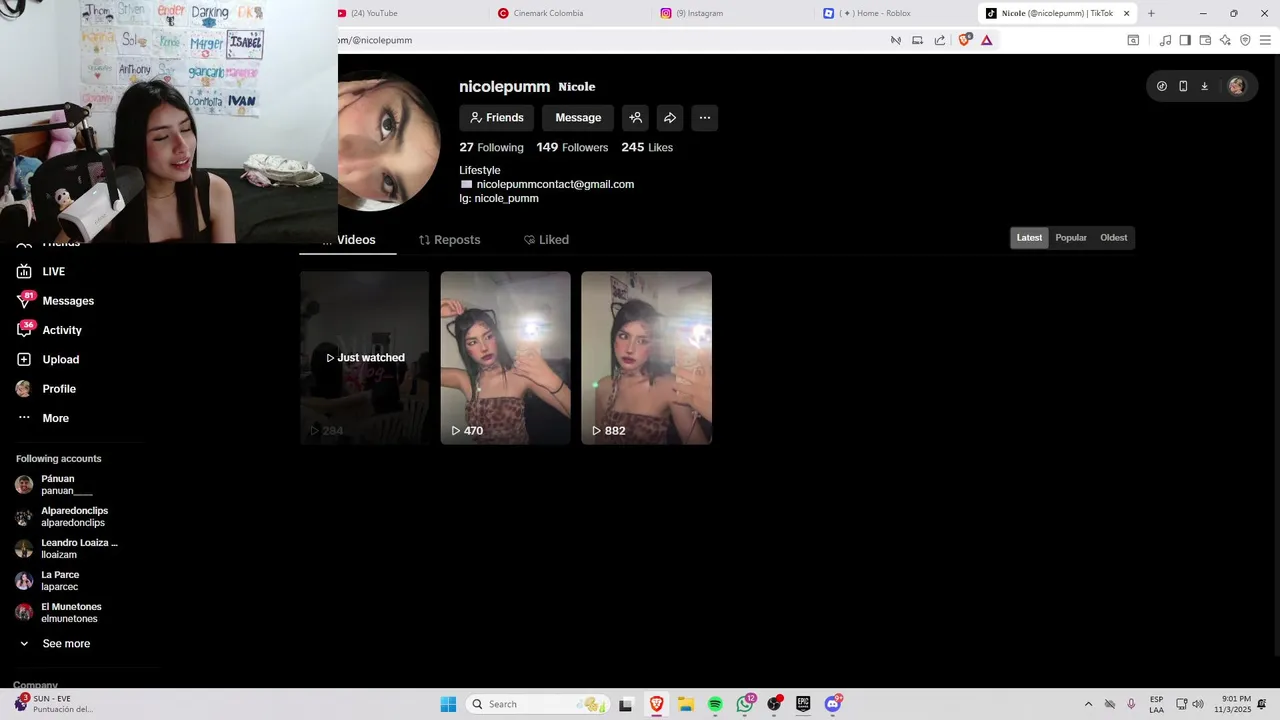Open File Explorer from the taskbar
This screenshot has width=1280, height=720.
click(x=686, y=704)
